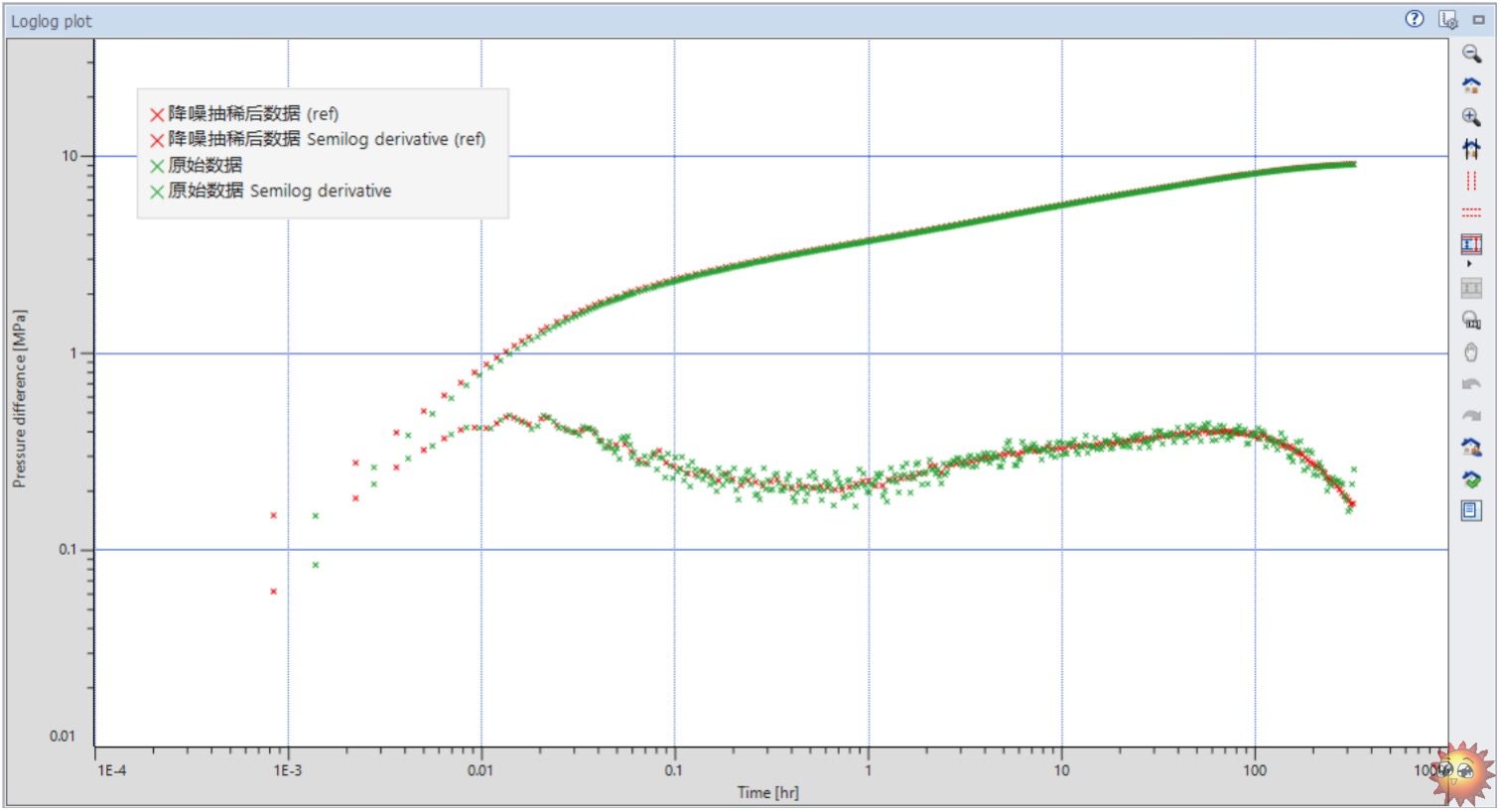Click the x-axis tick label '1E-4'
The width and height of the screenshot is (1501, 812).
coord(111,770)
